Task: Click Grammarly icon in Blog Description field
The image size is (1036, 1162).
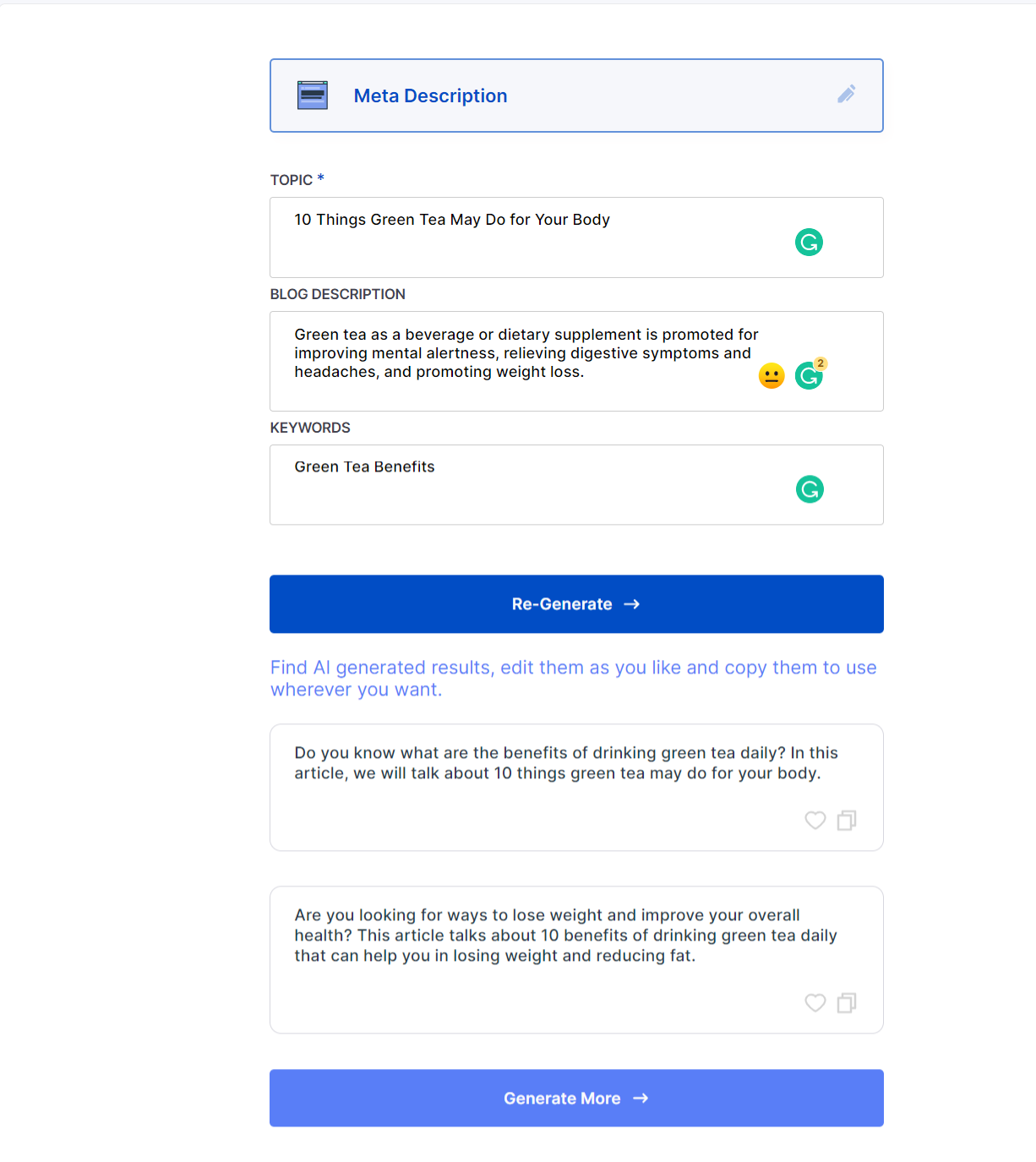Action: (808, 376)
